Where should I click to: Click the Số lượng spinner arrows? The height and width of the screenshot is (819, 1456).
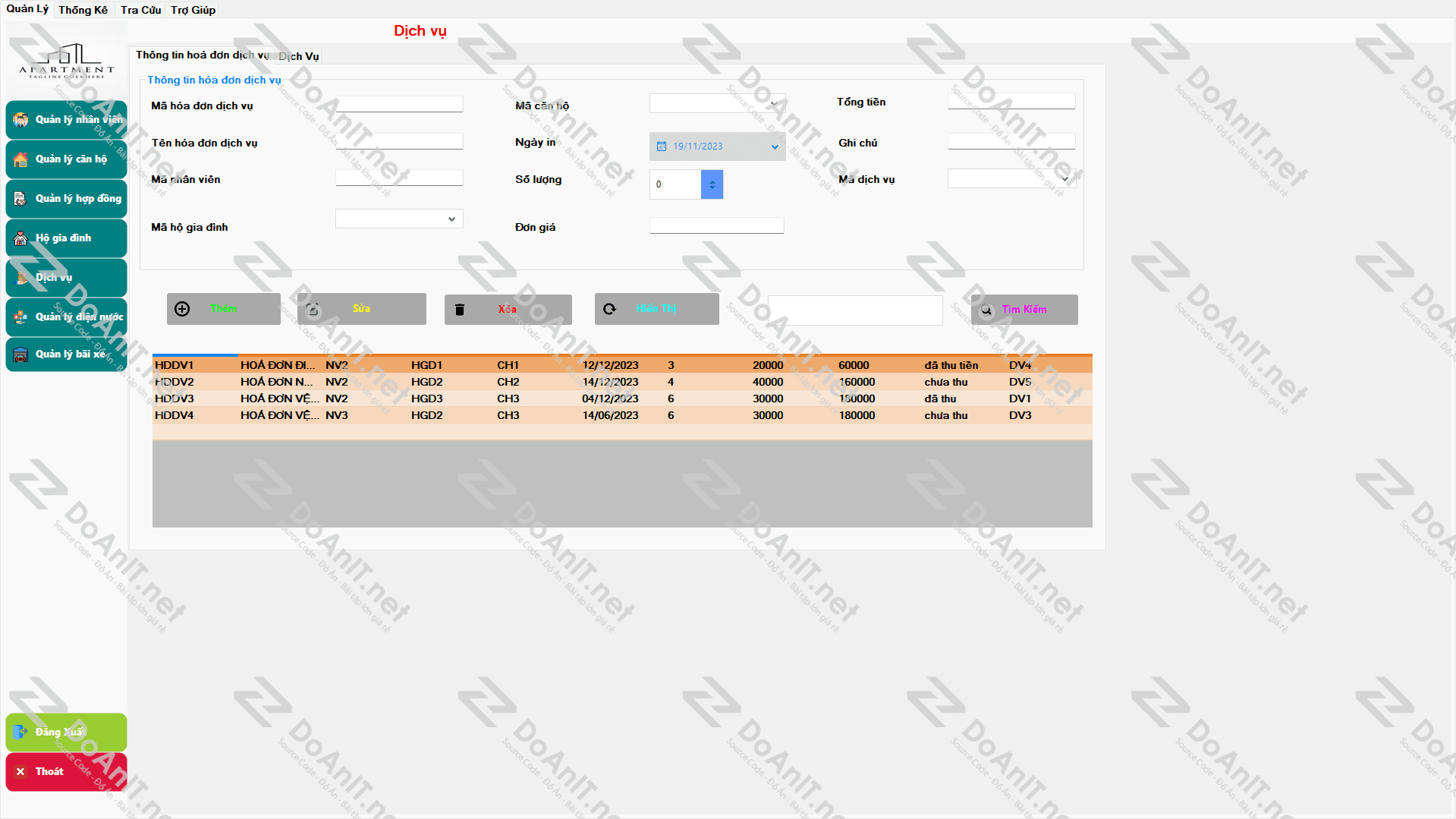click(712, 184)
